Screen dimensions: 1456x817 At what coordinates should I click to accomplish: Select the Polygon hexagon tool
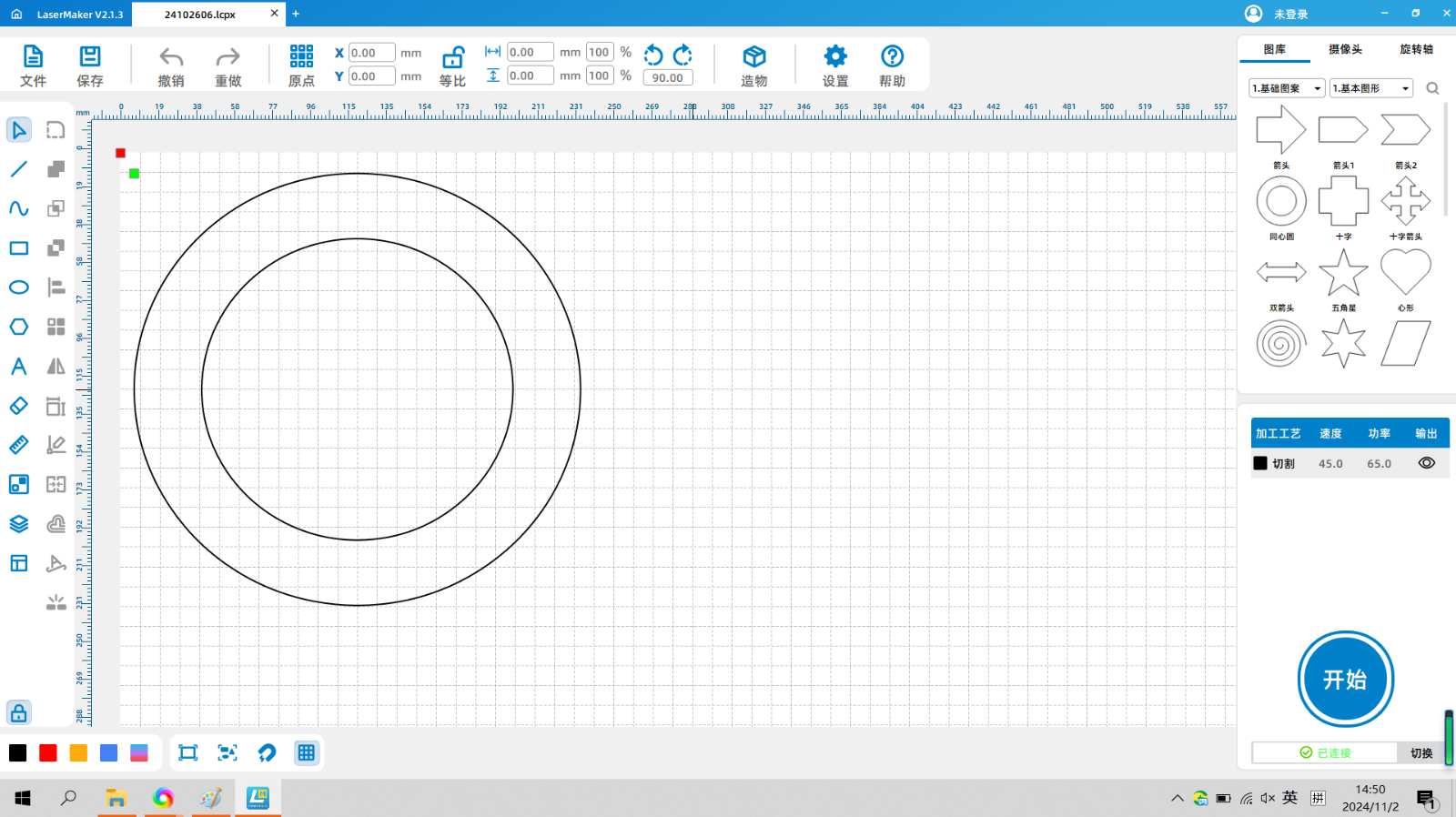[x=19, y=327]
